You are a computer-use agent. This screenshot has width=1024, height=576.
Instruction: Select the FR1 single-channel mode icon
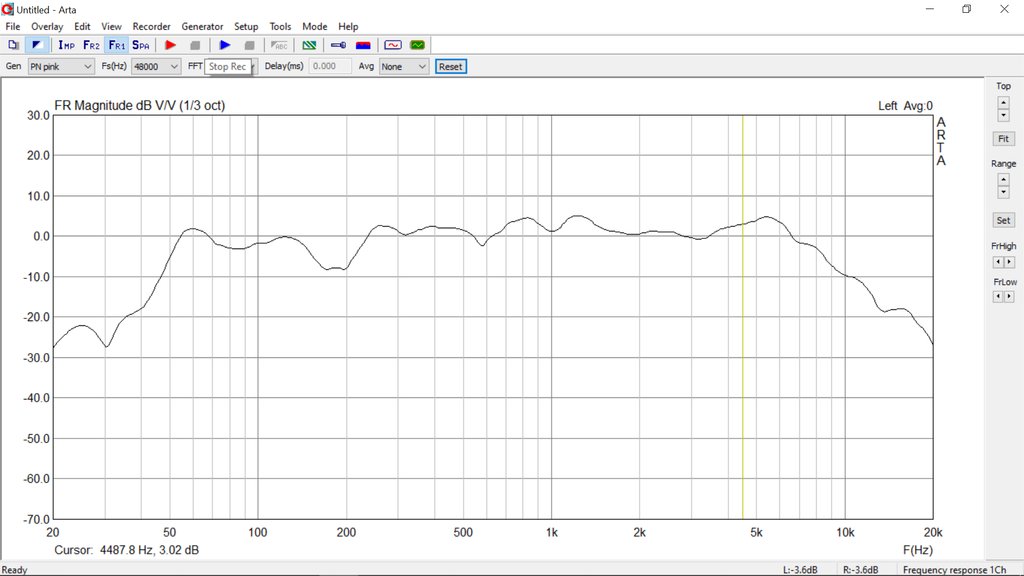pos(116,45)
